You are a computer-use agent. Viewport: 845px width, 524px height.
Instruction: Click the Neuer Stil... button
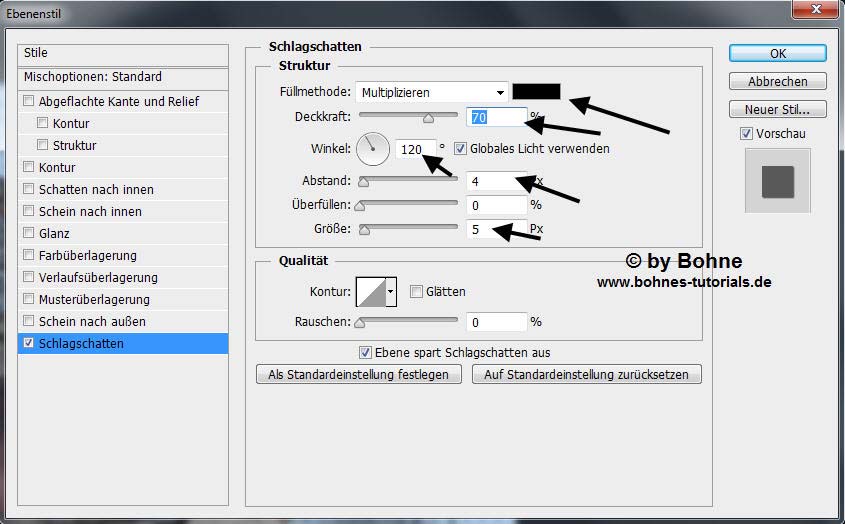777,109
